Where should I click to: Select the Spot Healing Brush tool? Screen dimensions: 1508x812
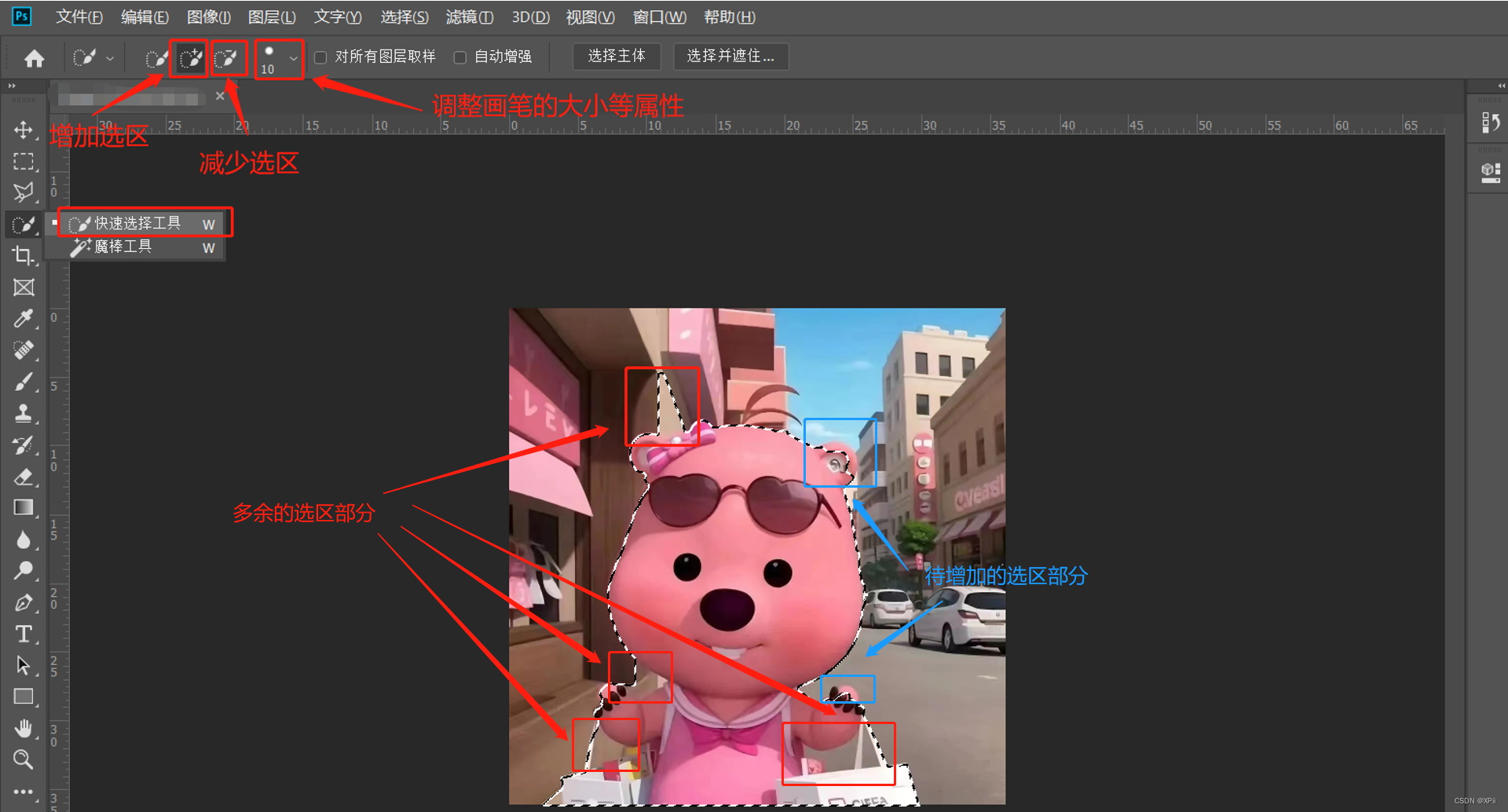click(24, 350)
